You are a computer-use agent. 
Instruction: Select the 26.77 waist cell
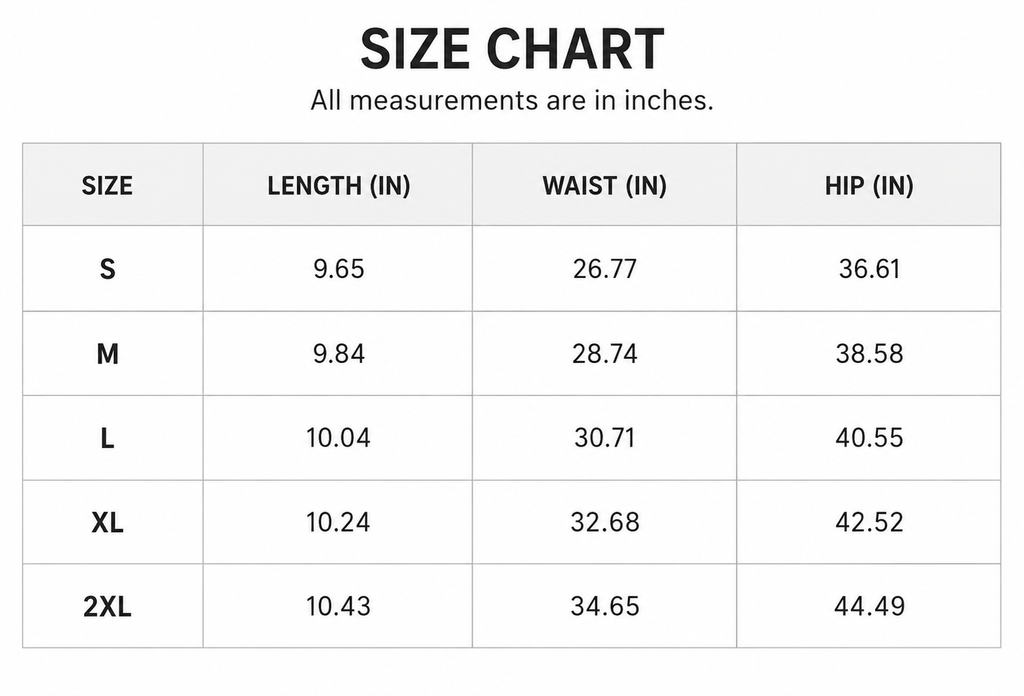point(604,269)
